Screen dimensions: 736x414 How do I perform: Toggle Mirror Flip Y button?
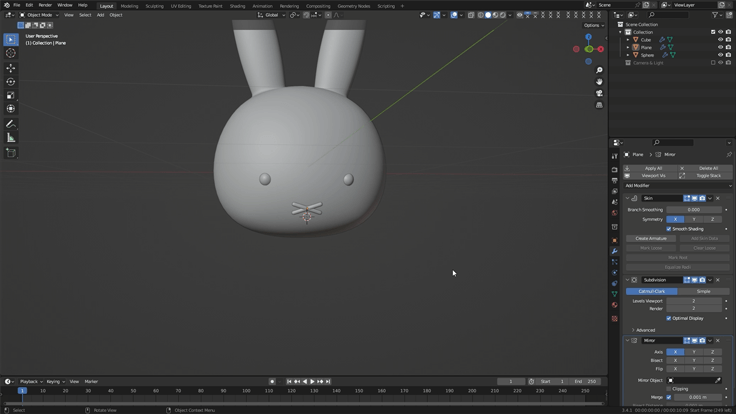(x=694, y=369)
